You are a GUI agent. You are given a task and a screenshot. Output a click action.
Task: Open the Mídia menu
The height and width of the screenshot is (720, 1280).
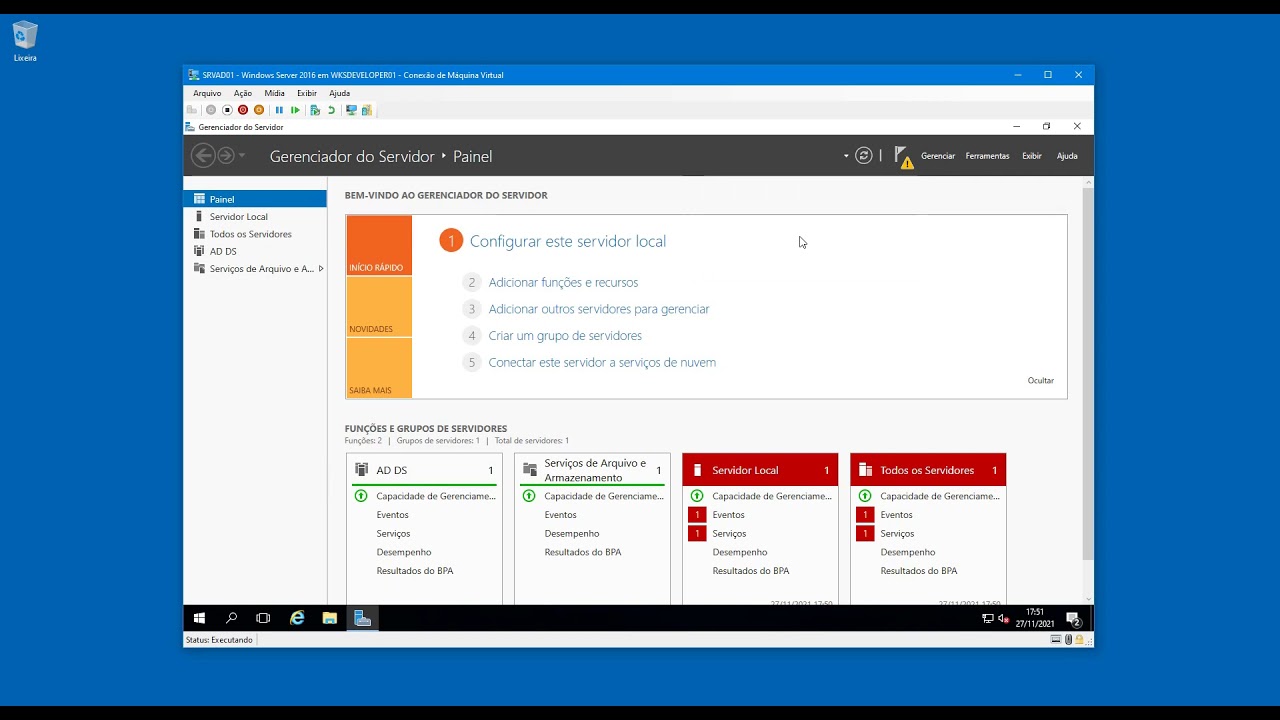click(x=274, y=93)
